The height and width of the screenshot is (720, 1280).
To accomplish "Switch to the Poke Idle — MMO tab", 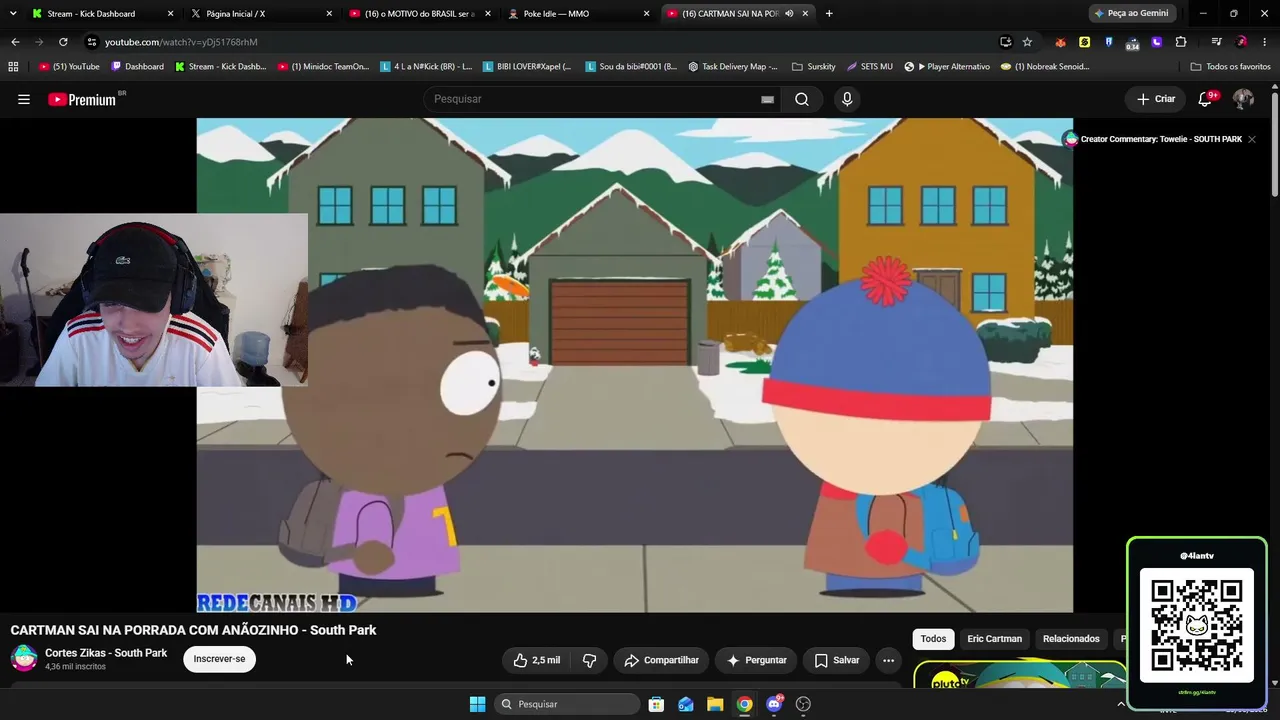I will (x=578, y=14).
